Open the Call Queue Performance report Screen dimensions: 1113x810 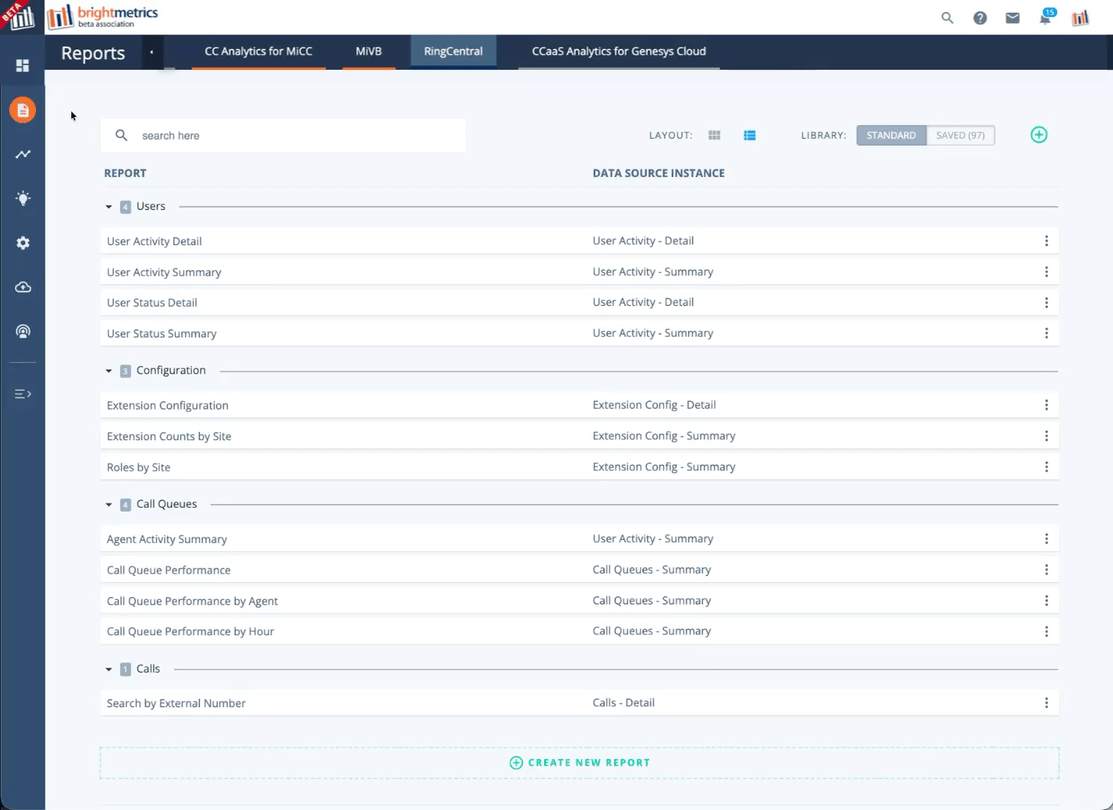[x=168, y=570]
